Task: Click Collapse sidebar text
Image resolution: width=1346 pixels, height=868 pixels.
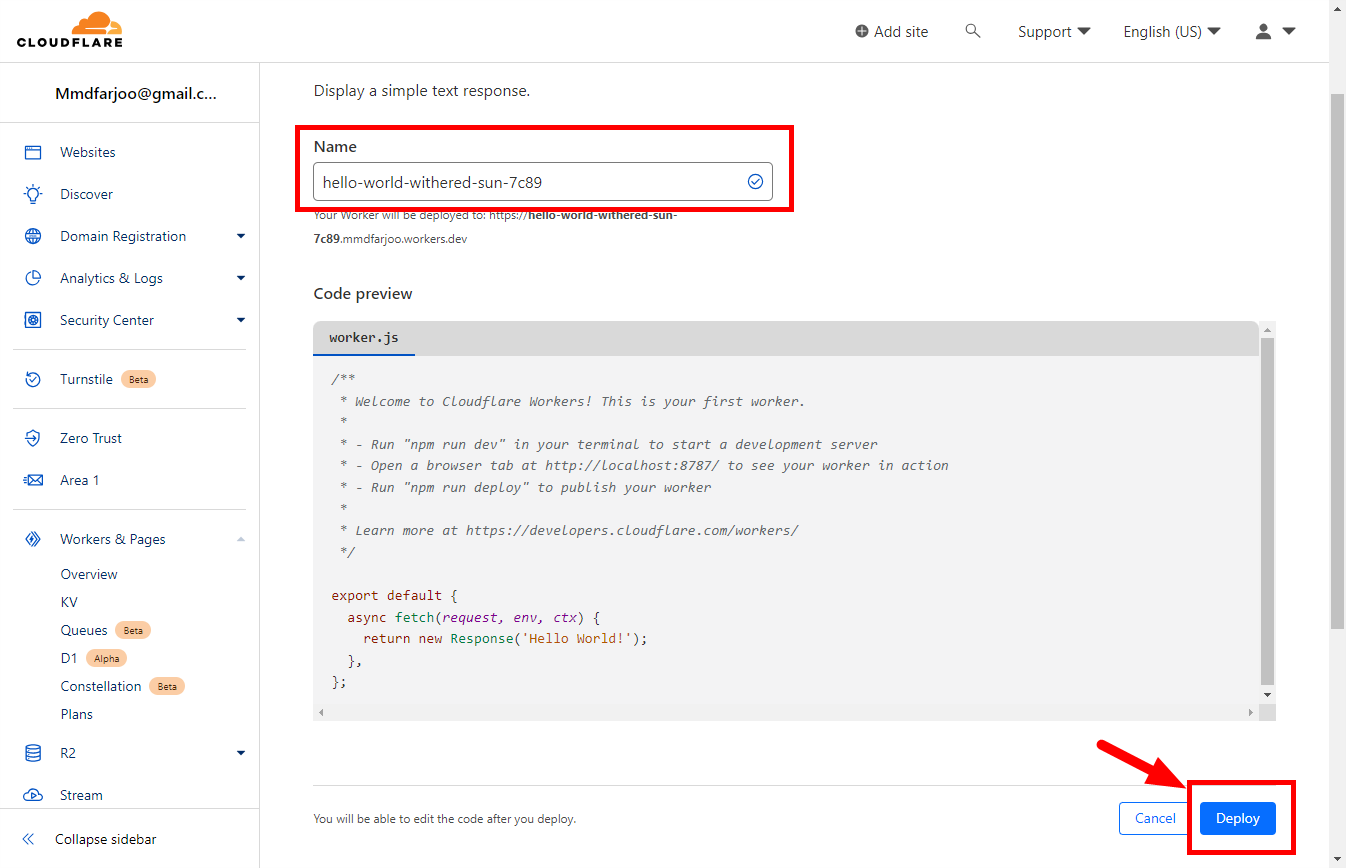Action: pyautogui.click(x=106, y=839)
